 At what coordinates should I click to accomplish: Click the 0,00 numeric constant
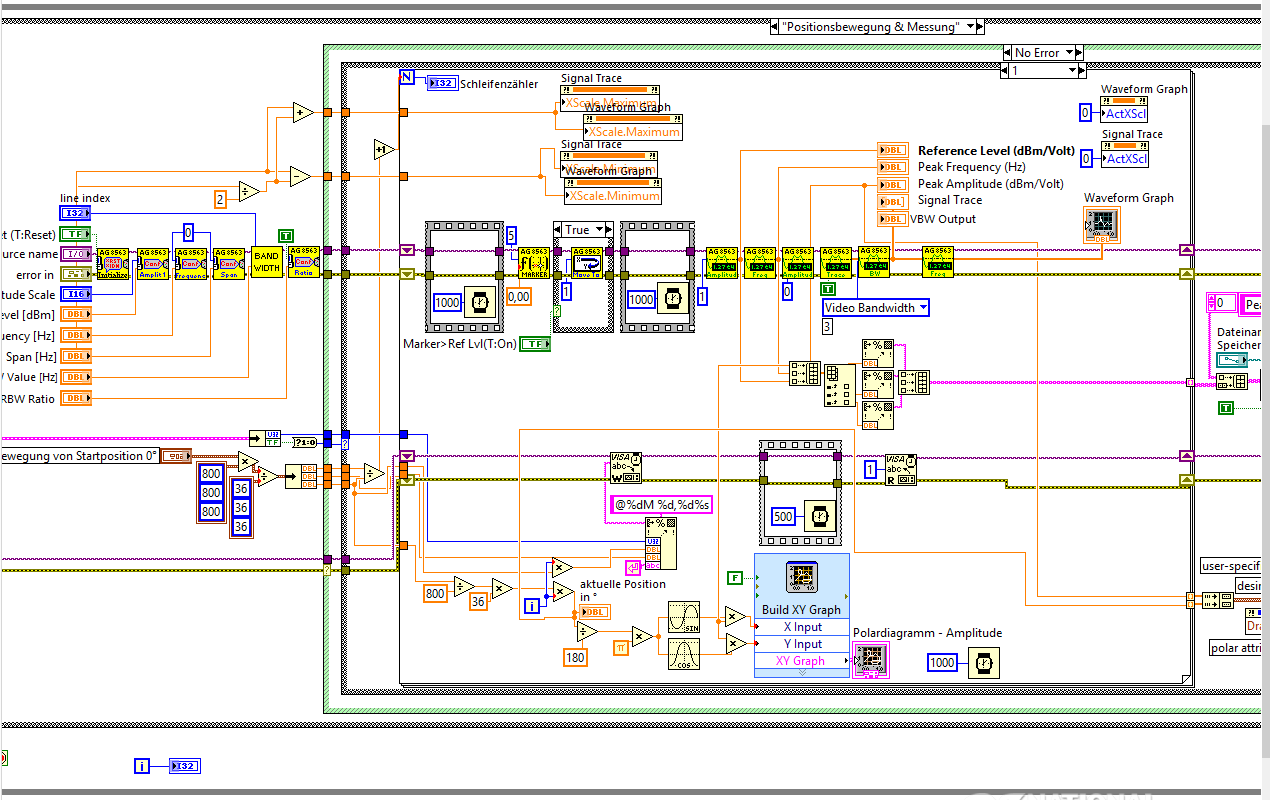click(519, 296)
